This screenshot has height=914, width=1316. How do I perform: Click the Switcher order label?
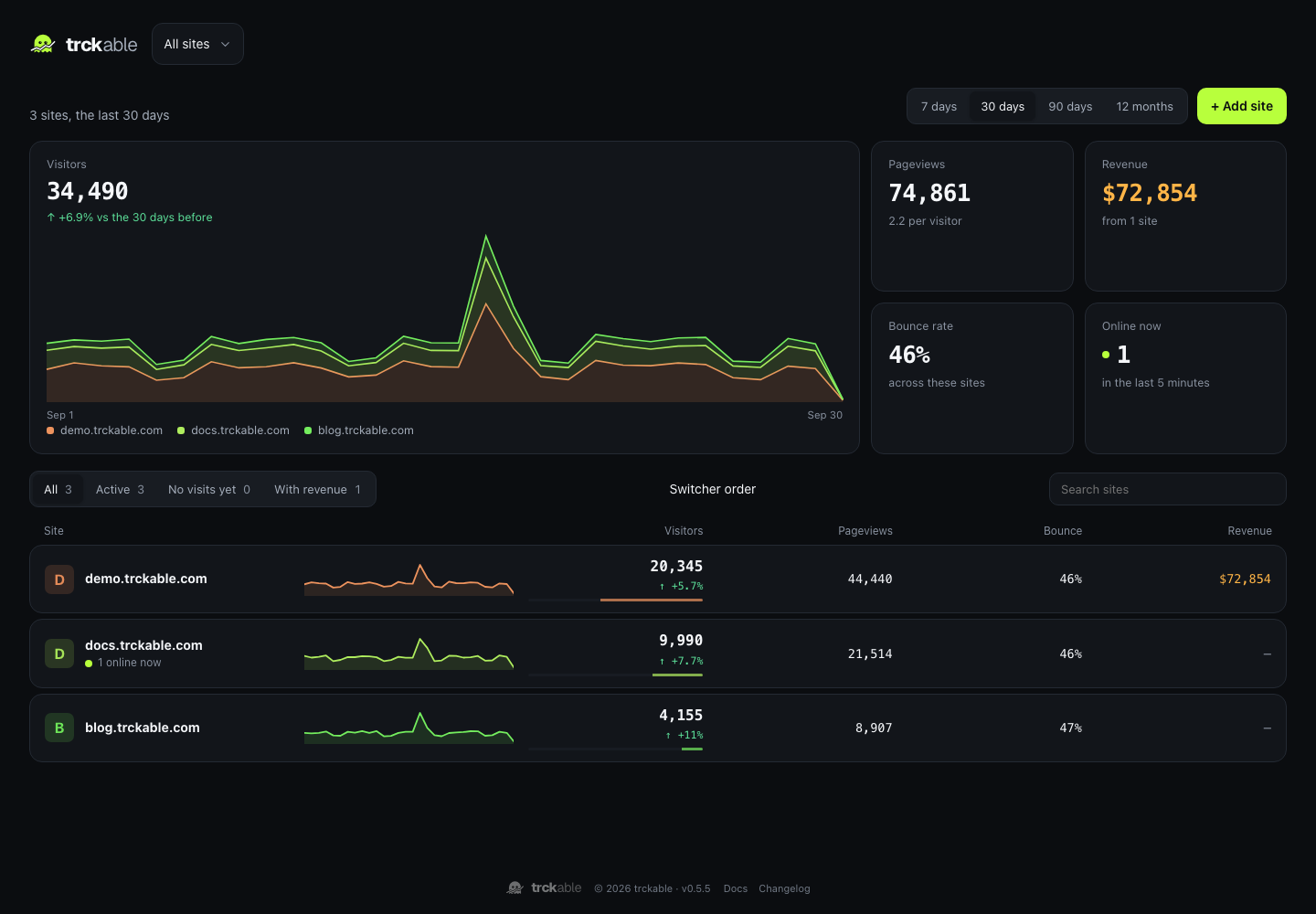(x=713, y=489)
